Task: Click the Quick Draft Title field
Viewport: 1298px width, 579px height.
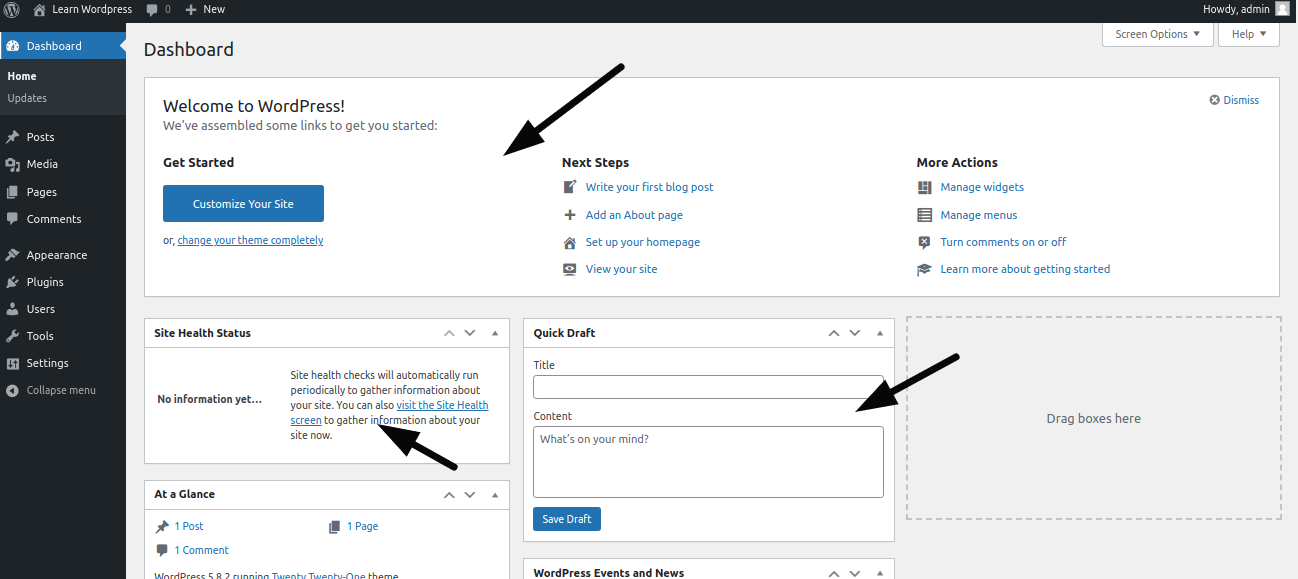Action: coord(708,387)
